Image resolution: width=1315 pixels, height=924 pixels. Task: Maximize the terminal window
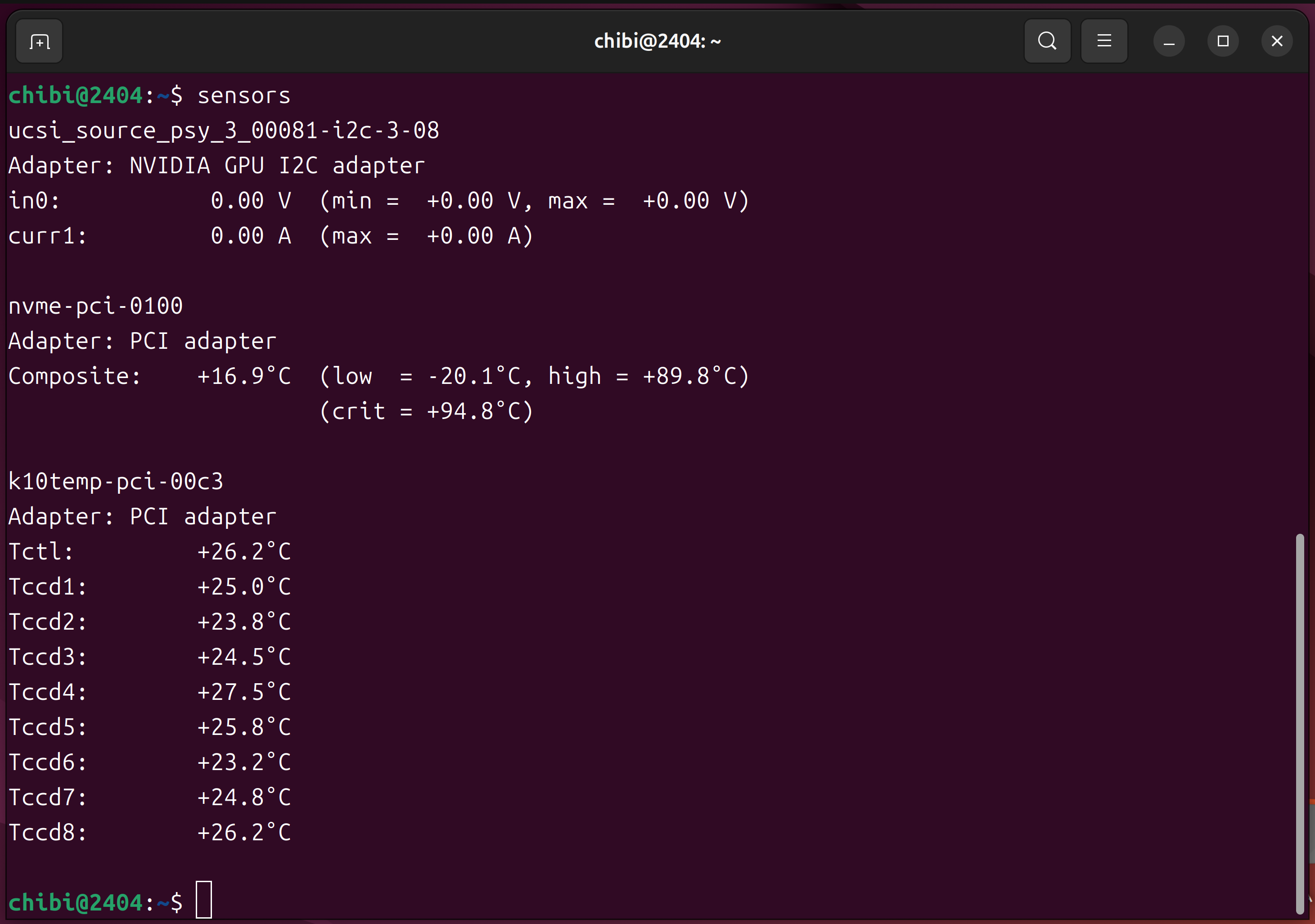[x=1223, y=41]
